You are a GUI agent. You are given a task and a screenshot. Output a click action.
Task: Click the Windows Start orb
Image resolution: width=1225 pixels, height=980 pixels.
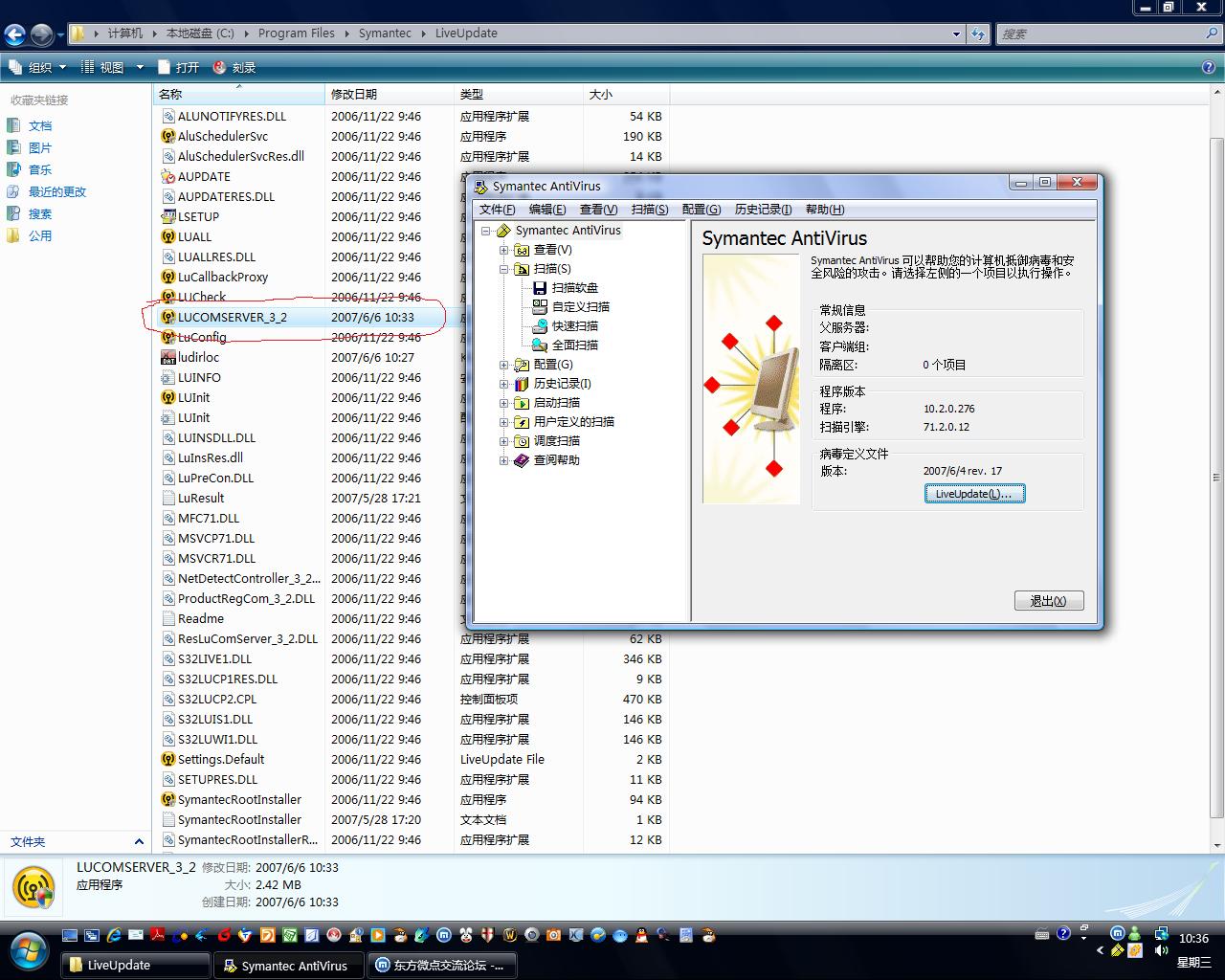pos(29,952)
